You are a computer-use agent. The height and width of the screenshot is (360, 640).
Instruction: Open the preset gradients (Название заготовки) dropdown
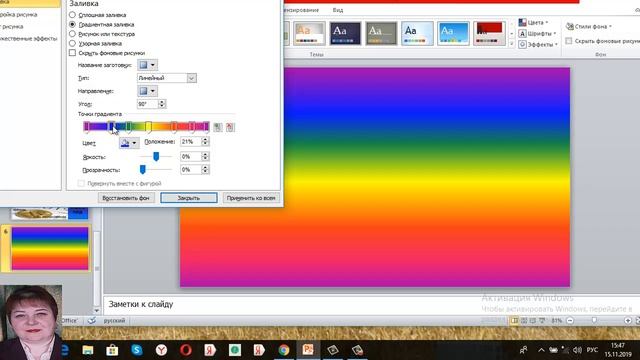(x=147, y=65)
